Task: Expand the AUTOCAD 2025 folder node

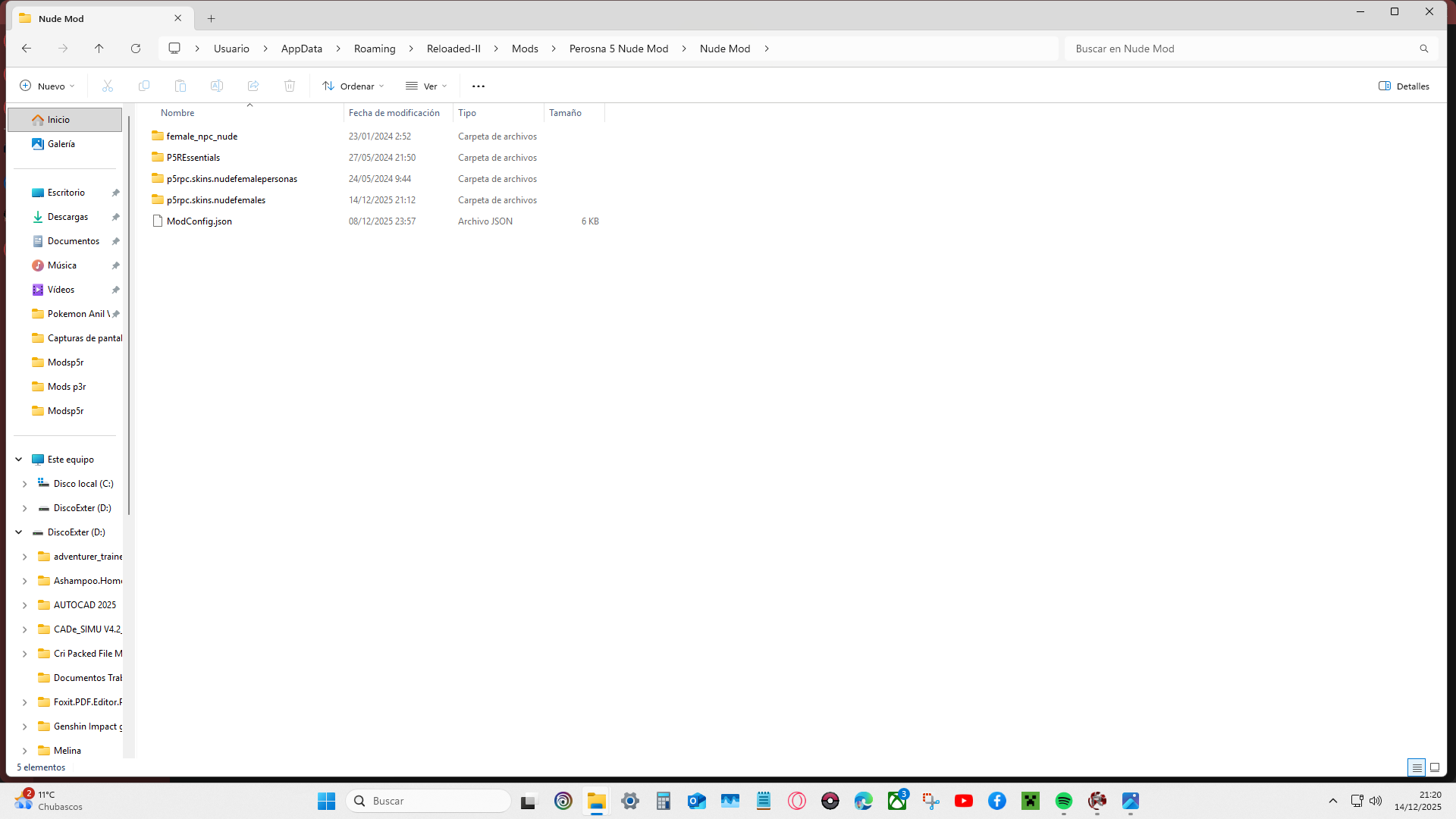Action: click(24, 605)
